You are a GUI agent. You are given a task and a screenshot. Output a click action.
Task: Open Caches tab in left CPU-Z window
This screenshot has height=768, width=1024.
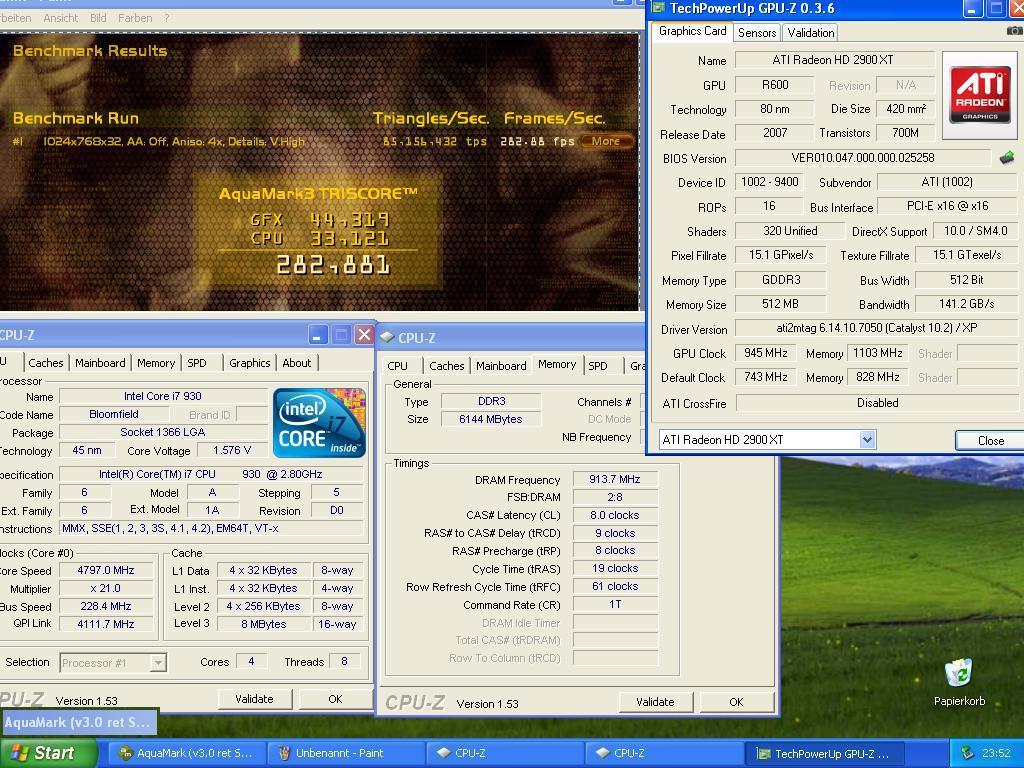point(46,362)
